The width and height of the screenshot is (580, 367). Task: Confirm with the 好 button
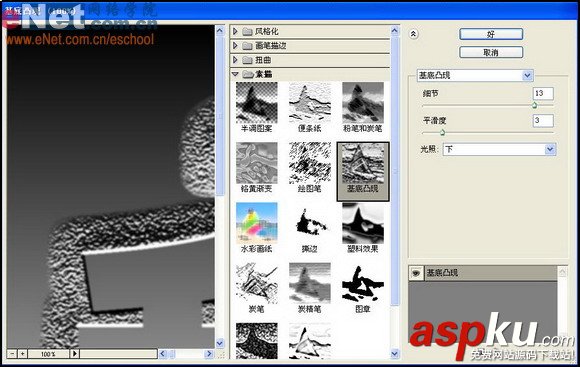click(491, 34)
